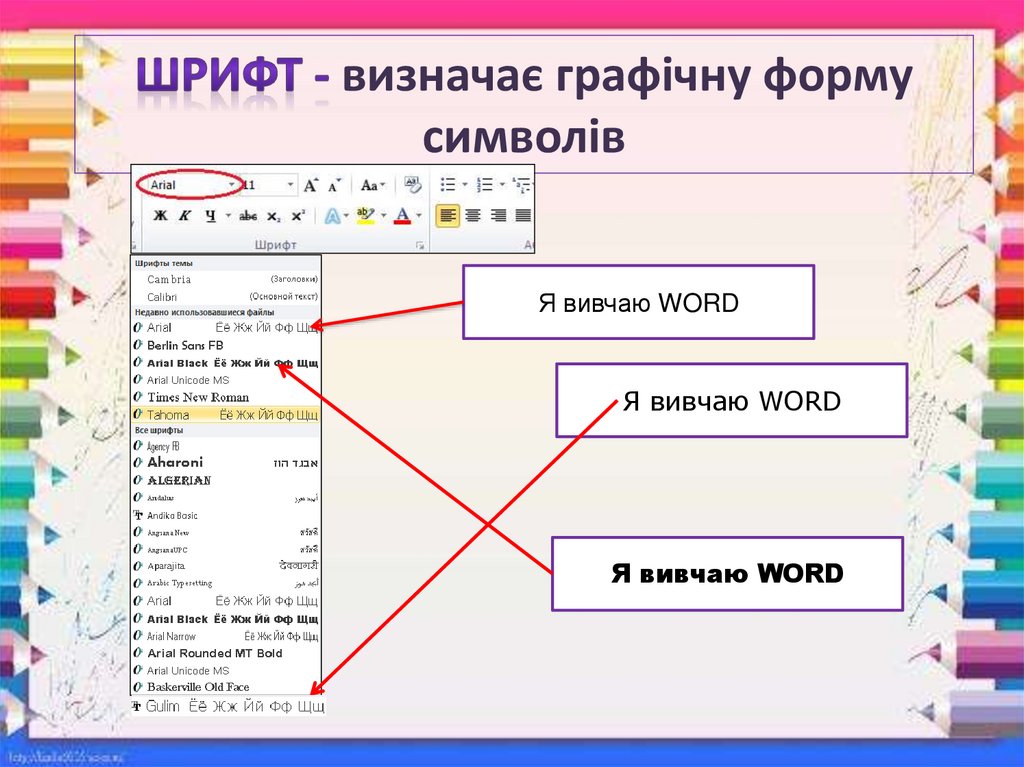This screenshot has width=1024, height=767.
Task: Click the bold Arial Black sample text box
Action: tap(728, 574)
